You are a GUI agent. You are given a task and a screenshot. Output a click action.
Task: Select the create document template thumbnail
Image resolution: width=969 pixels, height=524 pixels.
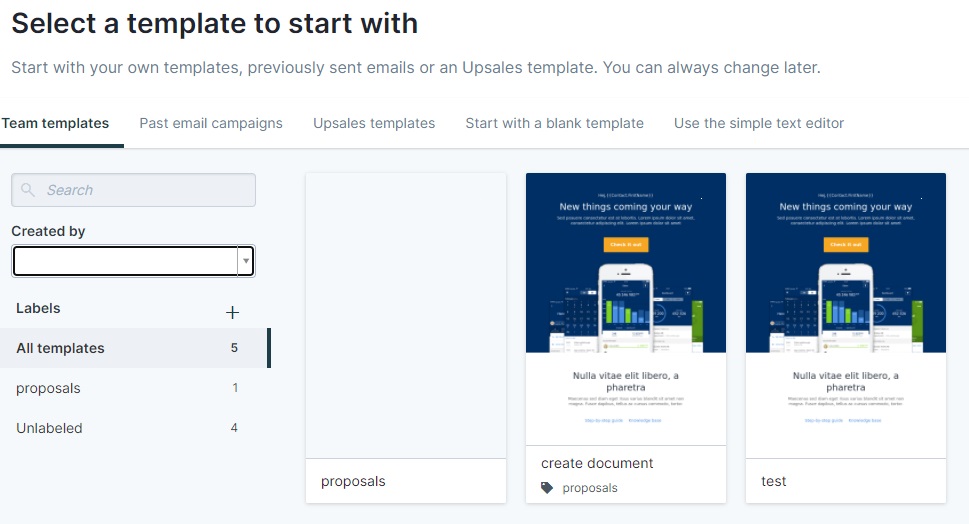click(x=626, y=309)
